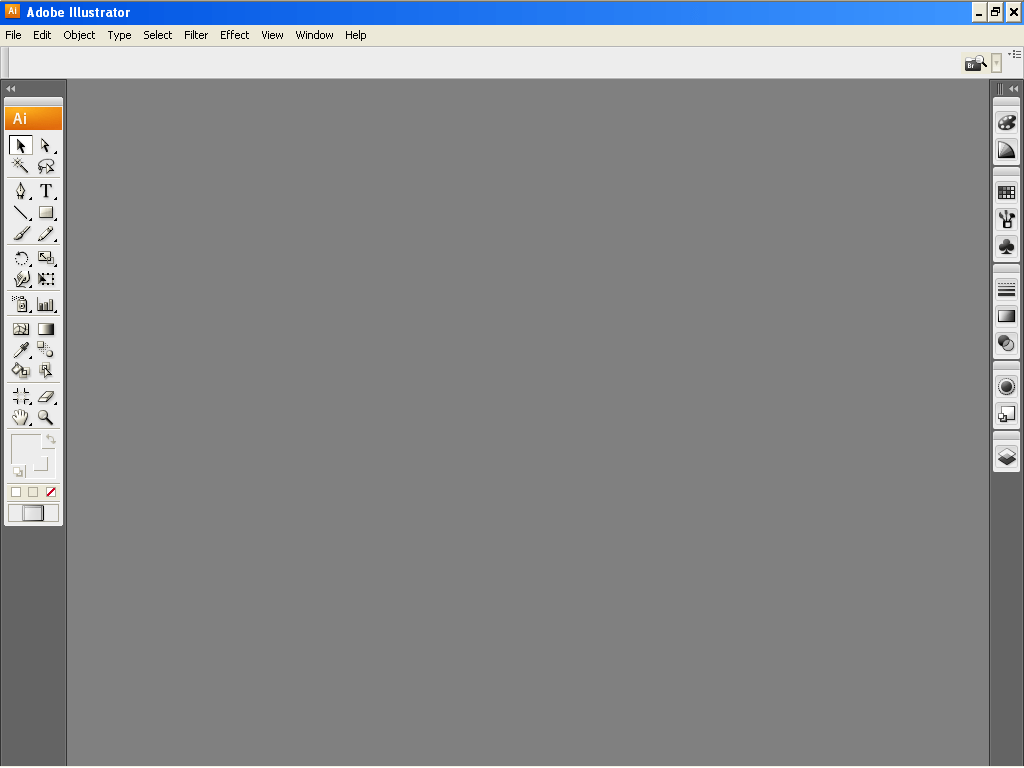
Task: Set paint mode to None
Action: (51, 492)
